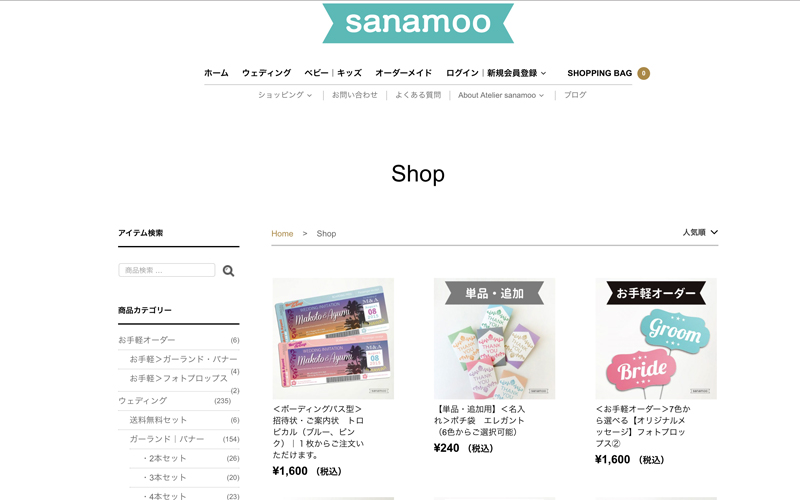800x500 pixels.
Task: Select the オーダーメイド menu item
Action: click(x=404, y=73)
